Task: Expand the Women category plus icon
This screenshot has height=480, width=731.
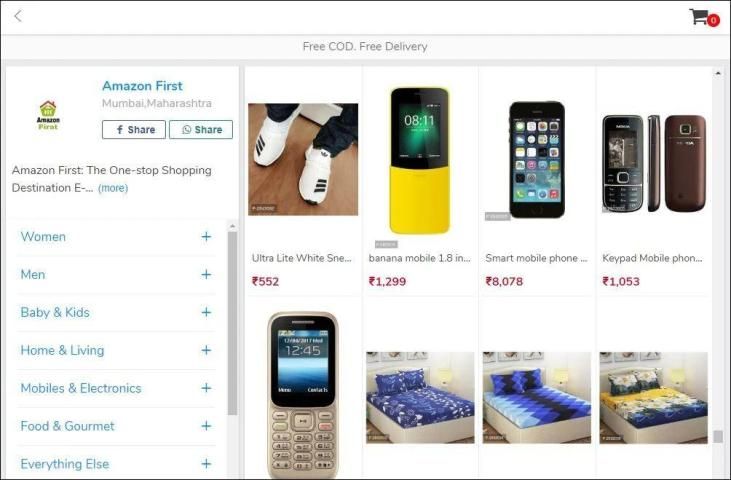Action: coord(206,237)
